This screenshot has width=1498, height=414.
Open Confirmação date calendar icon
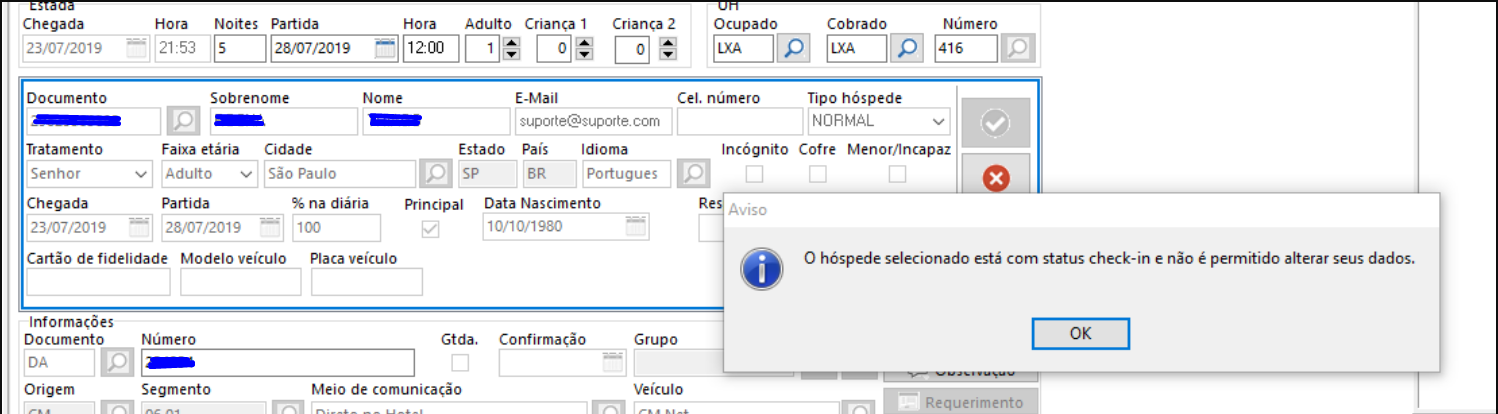coord(611,362)
